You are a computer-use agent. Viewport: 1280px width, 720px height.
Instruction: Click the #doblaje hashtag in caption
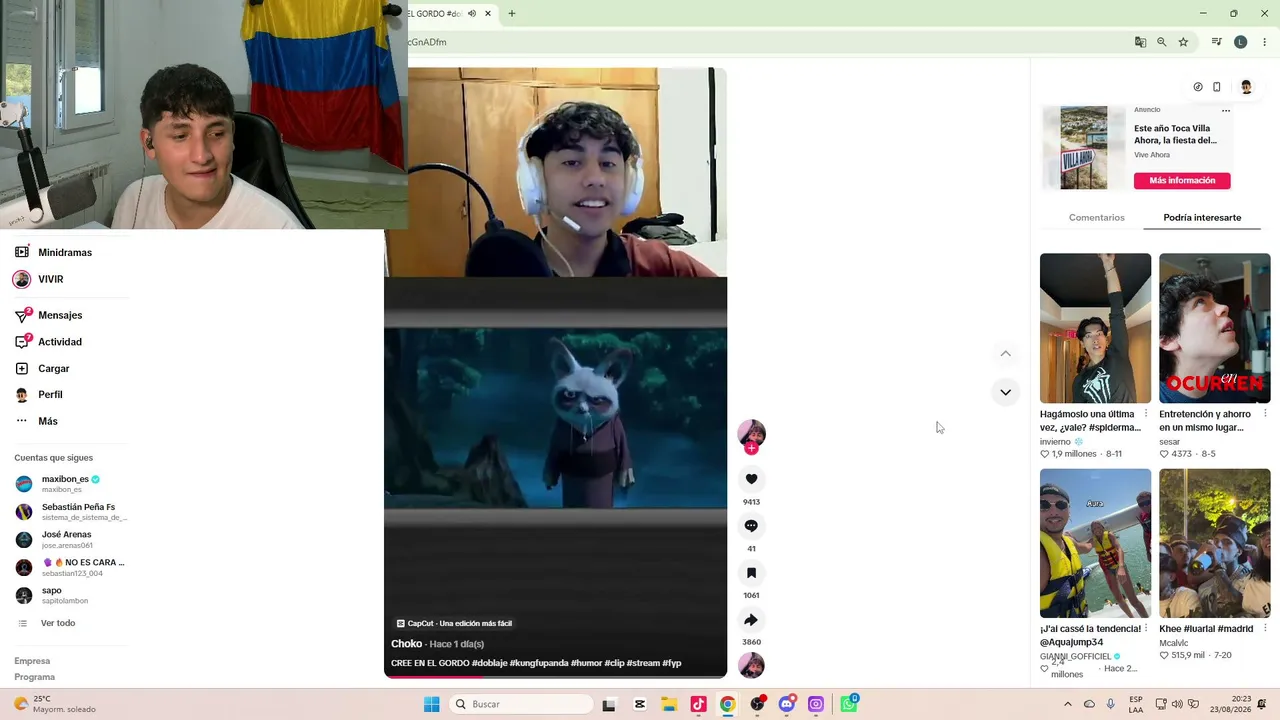pos(489,663)
